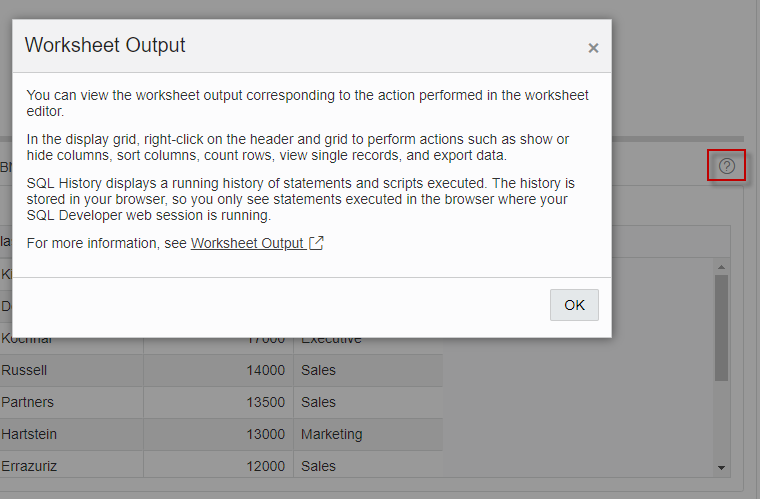760x499 pixels.
Task: Click the grid scrollbar down arrow
Action: (x=721, y=467)
